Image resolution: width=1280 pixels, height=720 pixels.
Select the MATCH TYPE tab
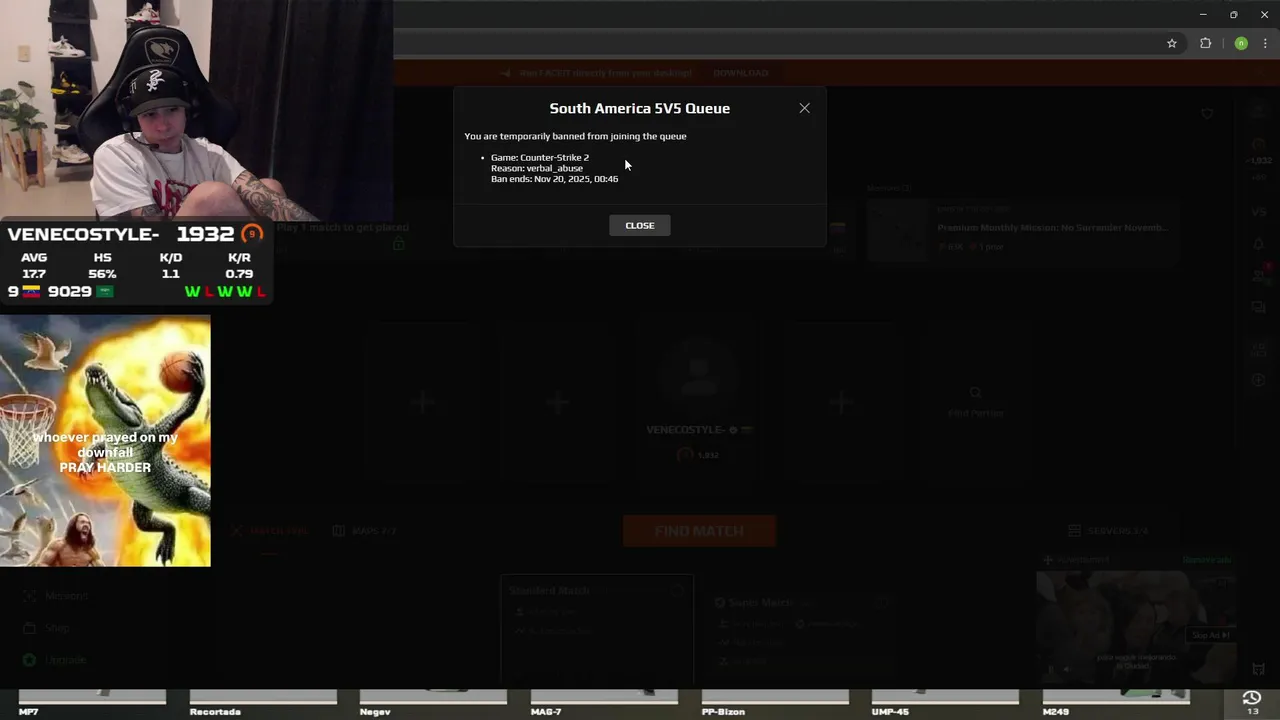pos(270,531)
